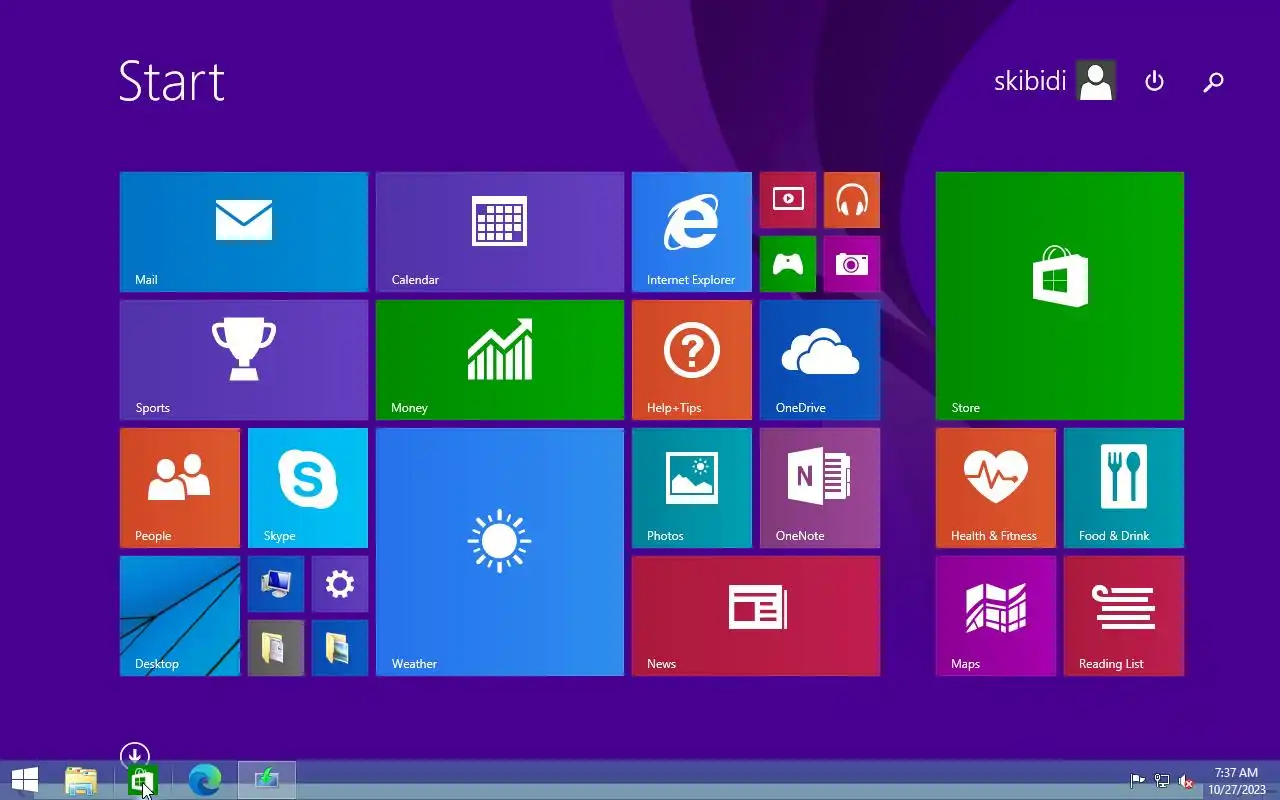
Task: Open the large Store tile
Action: coord(1060,296)
